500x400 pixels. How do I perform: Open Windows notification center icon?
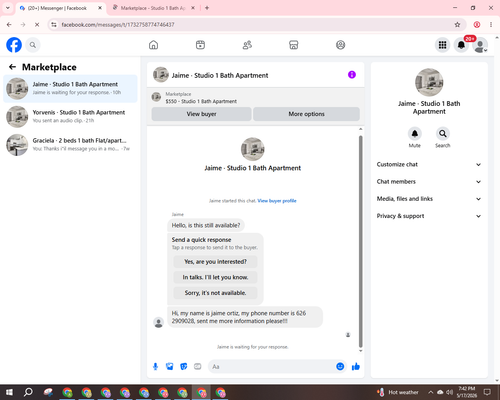(x=487, y=392)
